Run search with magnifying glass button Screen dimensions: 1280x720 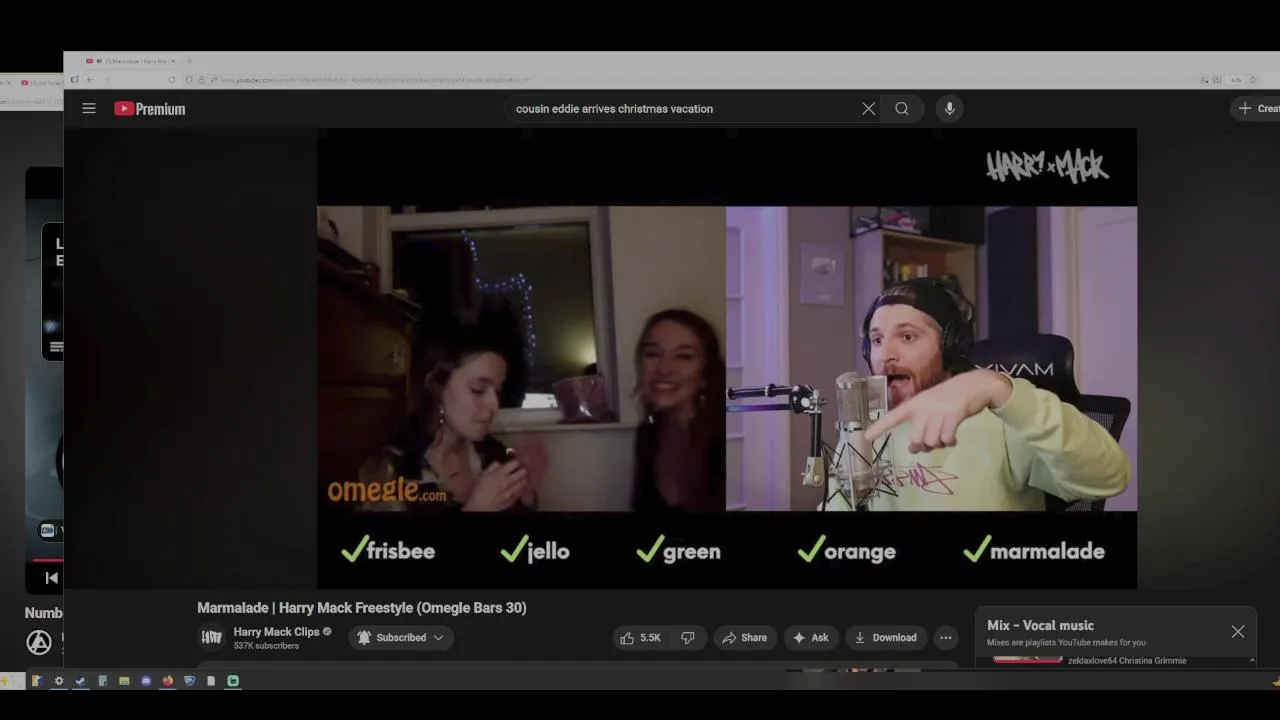click(x=902, y=108)
